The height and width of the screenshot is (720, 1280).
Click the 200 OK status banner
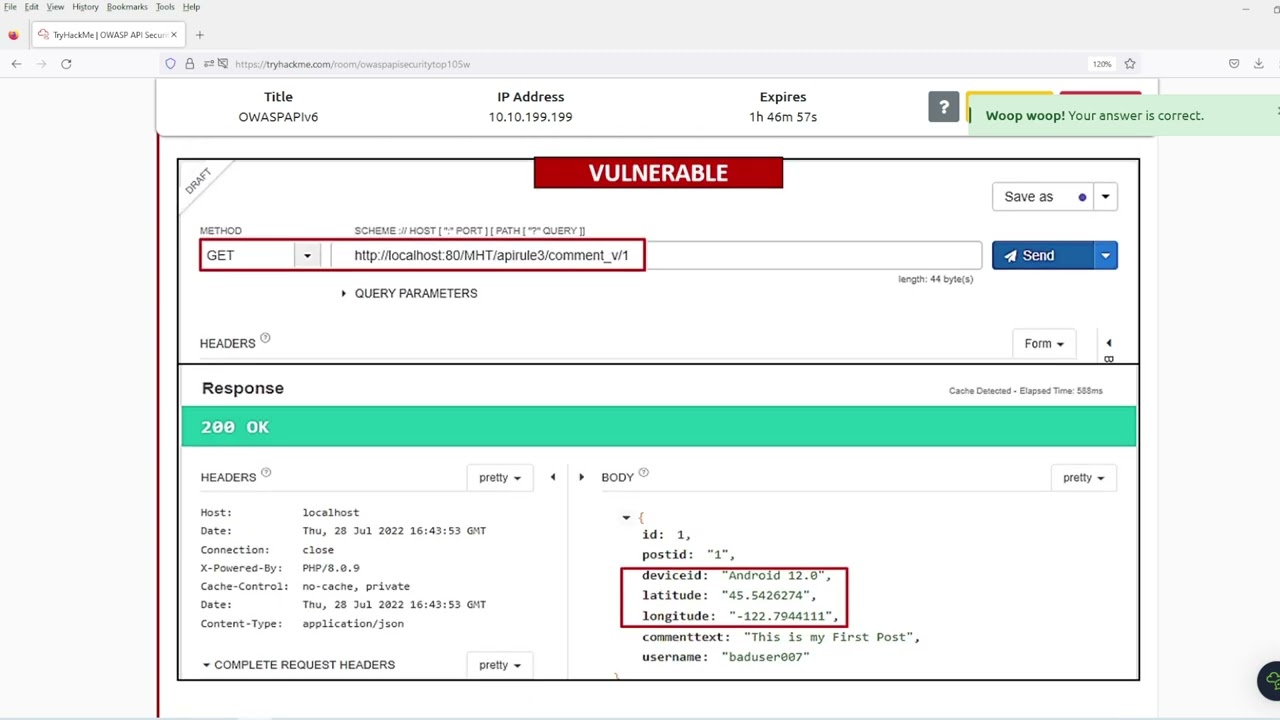659,427
